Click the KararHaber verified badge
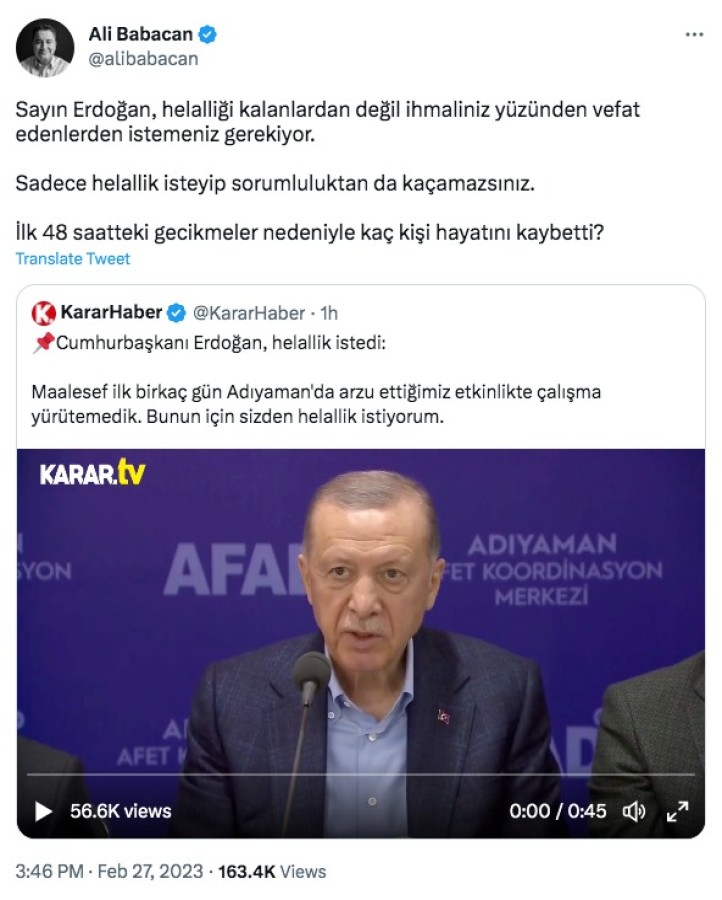Screen dimensions: 722x900 click(x=177, y=313)
